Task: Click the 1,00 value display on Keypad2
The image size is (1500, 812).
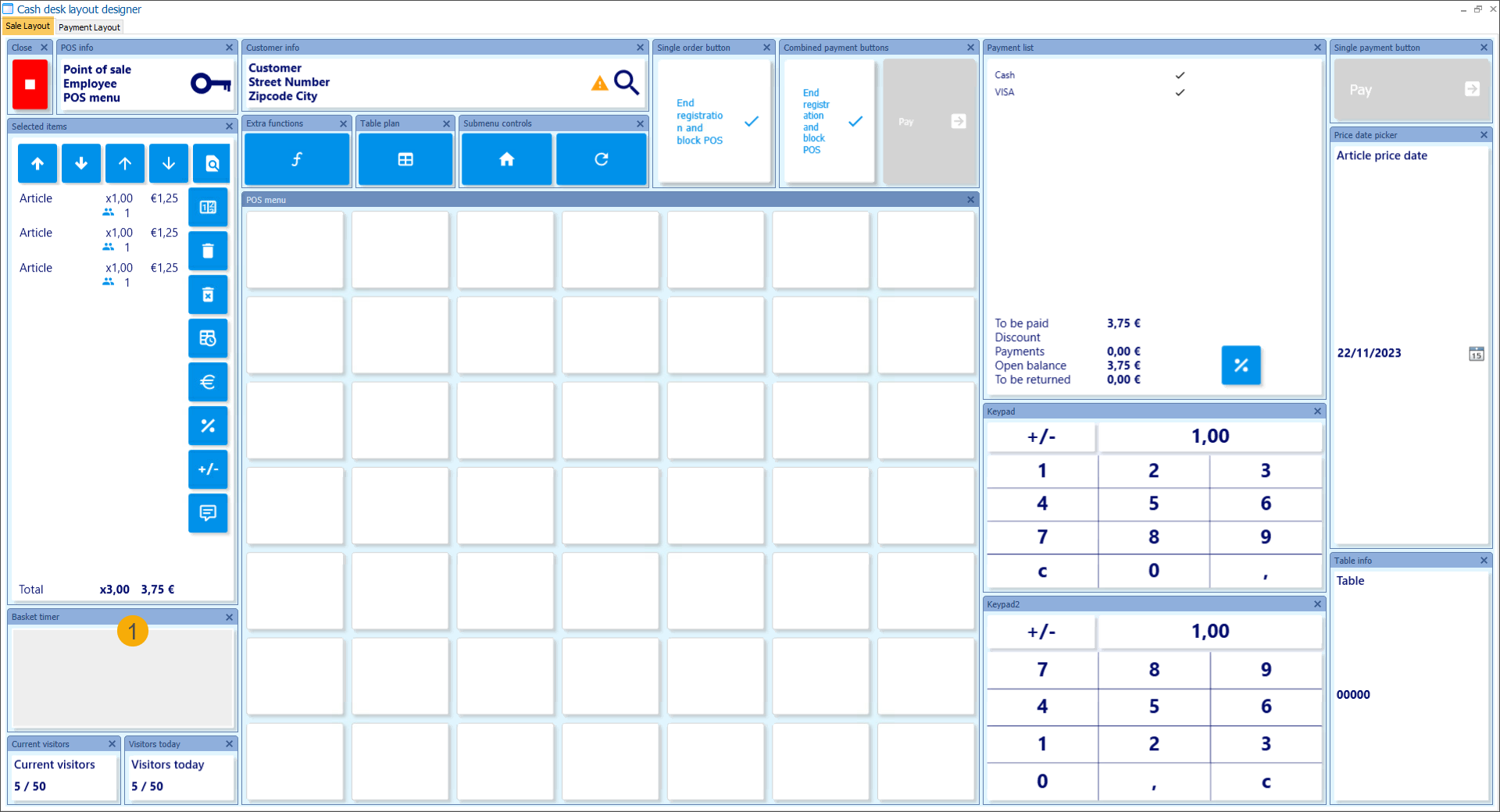Action: point(1209,631)
